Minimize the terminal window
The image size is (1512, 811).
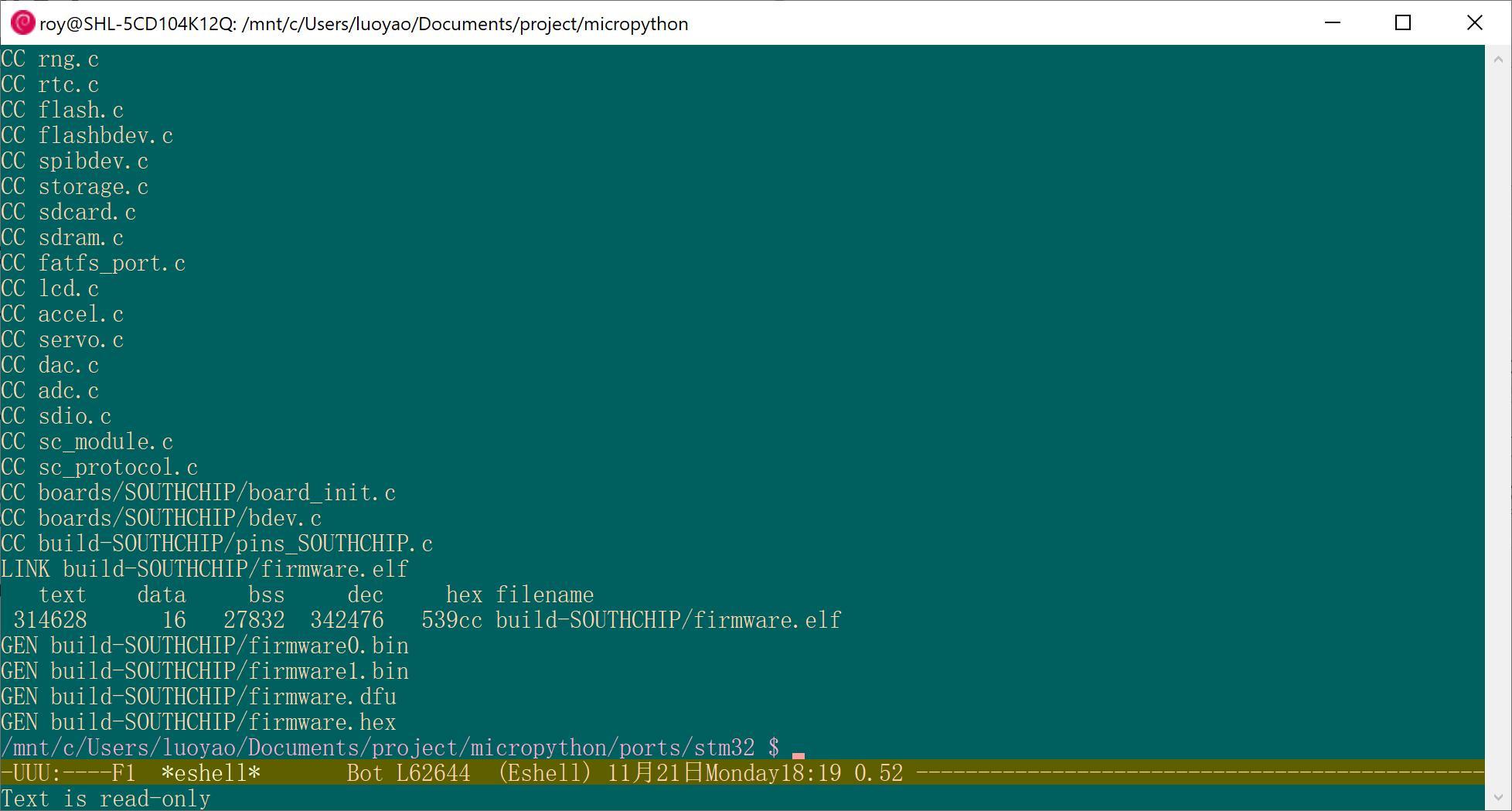pos(1332,23)
